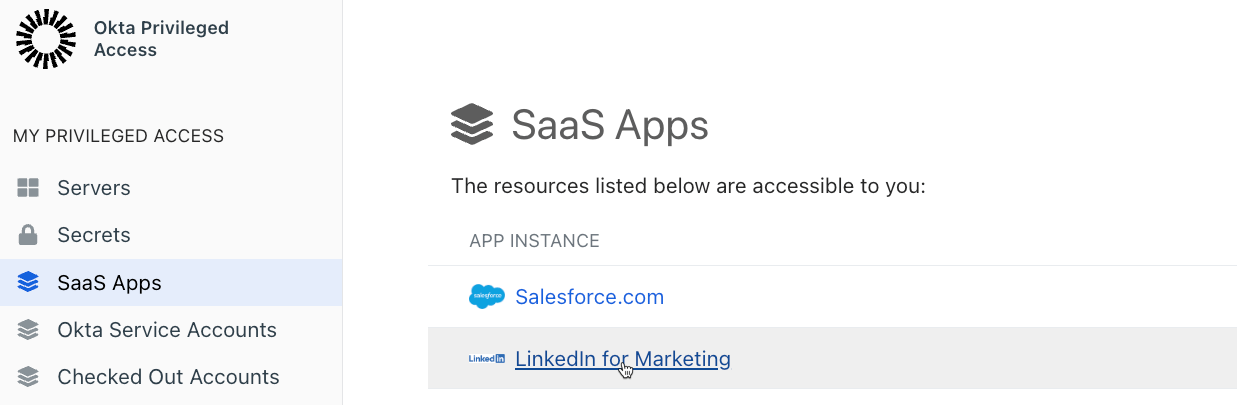The height and width of the screenshot is (405, 1237).
Task: Click the My Privileged Access section label
Action: [x=118, y=136]
